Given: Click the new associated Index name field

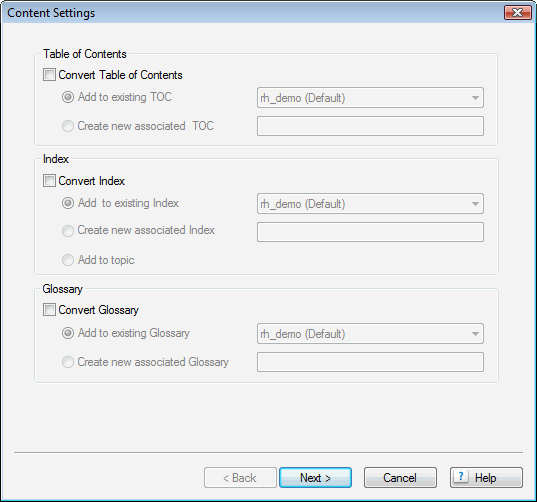Looking at the screenshot, I should (370, 232).
